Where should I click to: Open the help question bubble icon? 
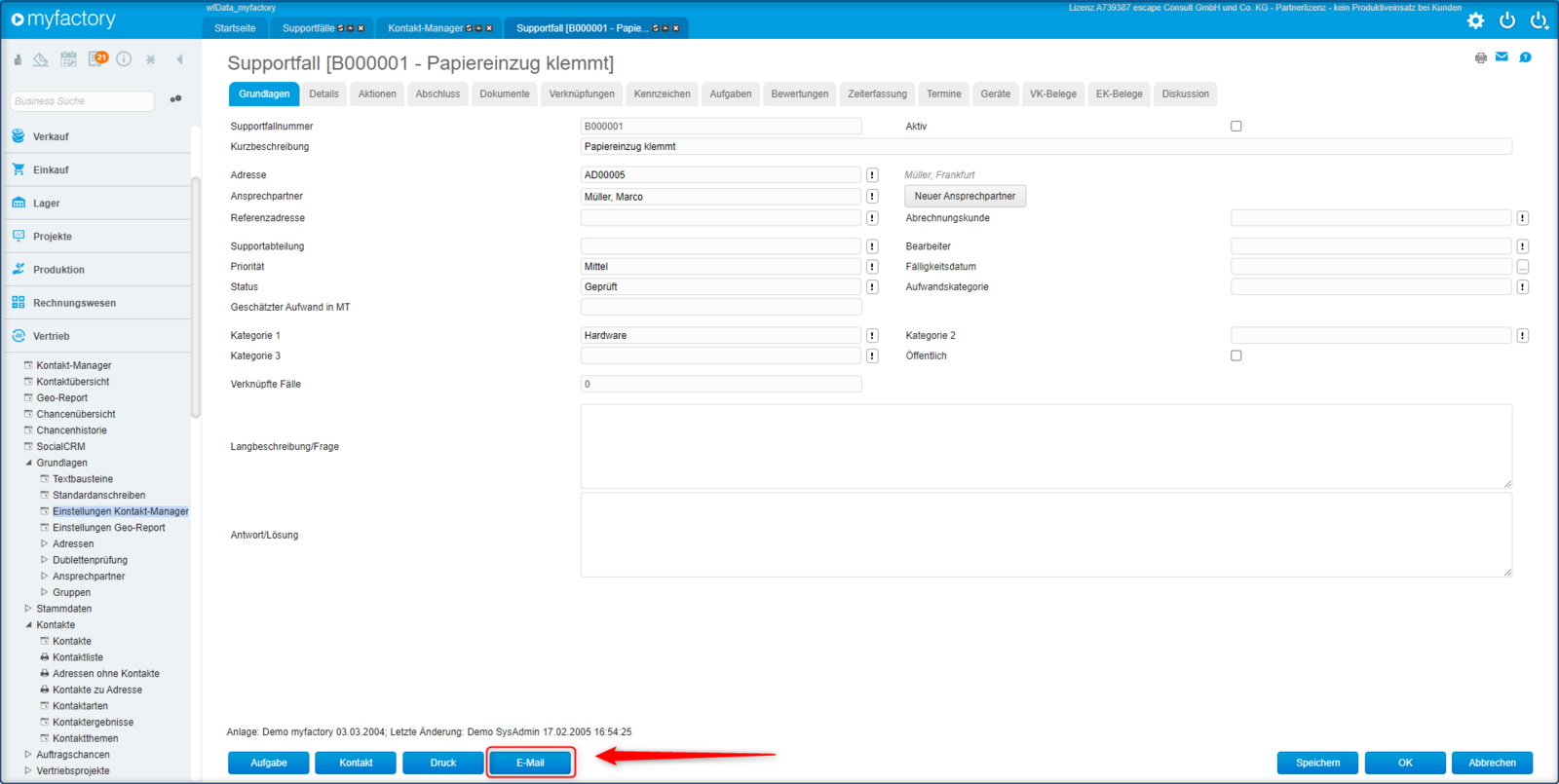1526,57
